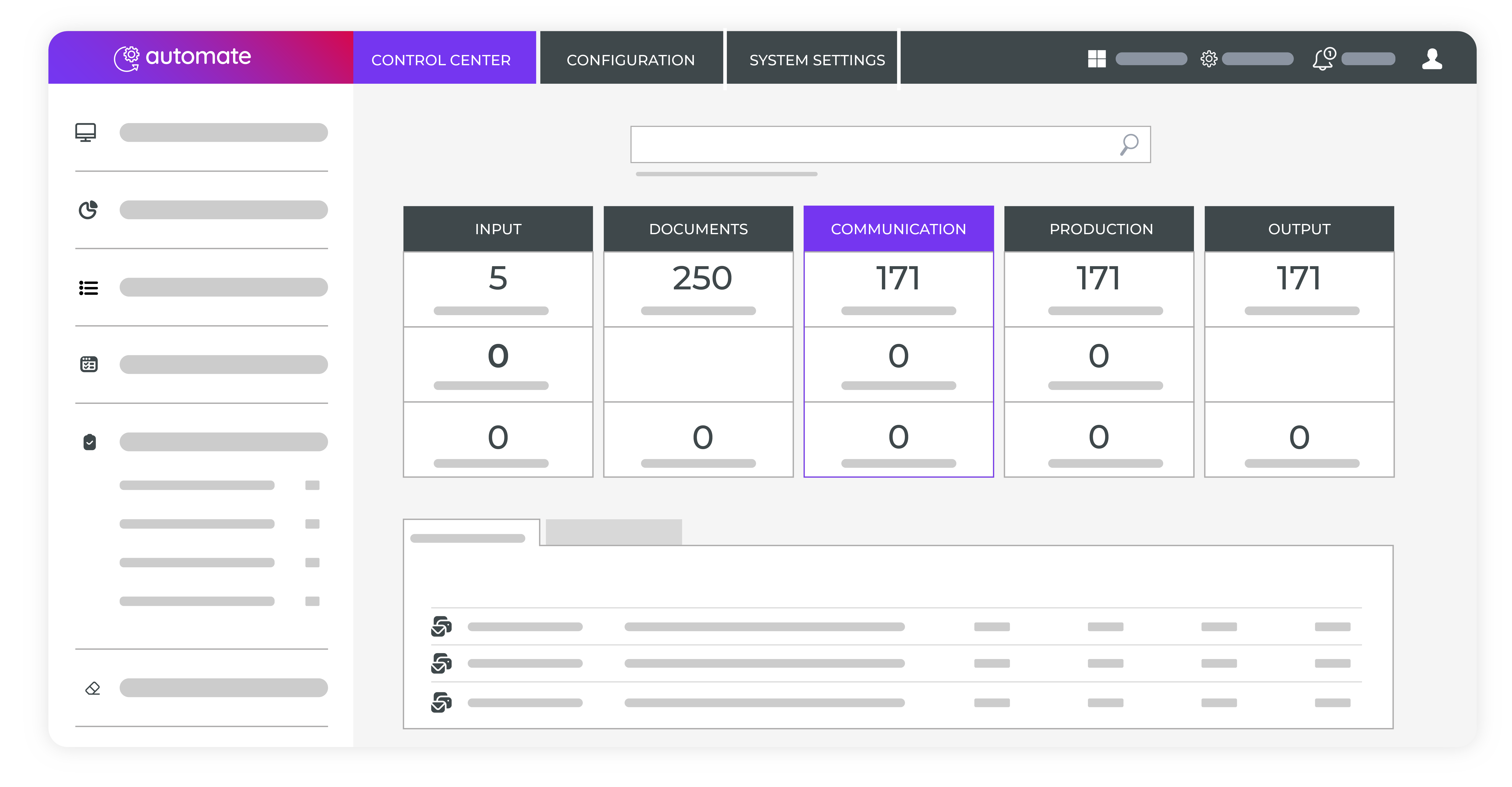Open the System Settings tab

pos(812,57)
